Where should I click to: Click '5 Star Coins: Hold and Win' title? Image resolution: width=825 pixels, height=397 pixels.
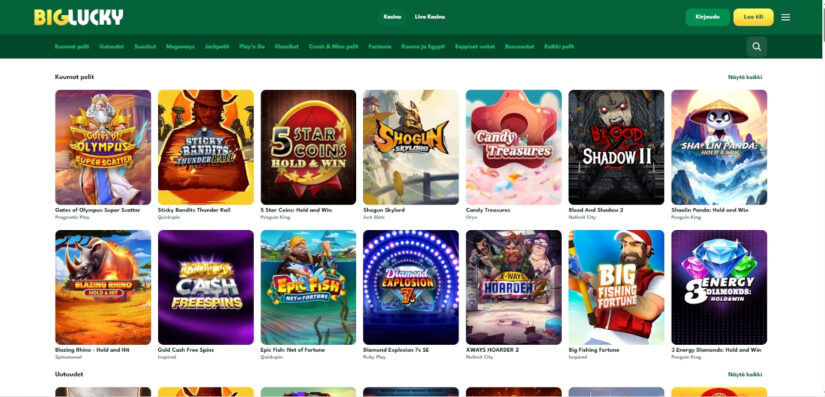(x=296, y=210)
